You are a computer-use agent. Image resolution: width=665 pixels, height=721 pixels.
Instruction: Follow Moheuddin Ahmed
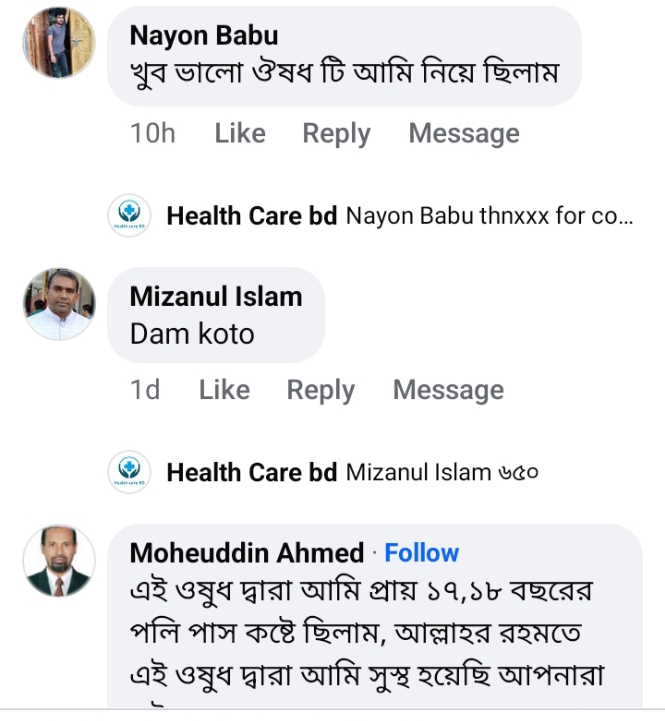421,553
